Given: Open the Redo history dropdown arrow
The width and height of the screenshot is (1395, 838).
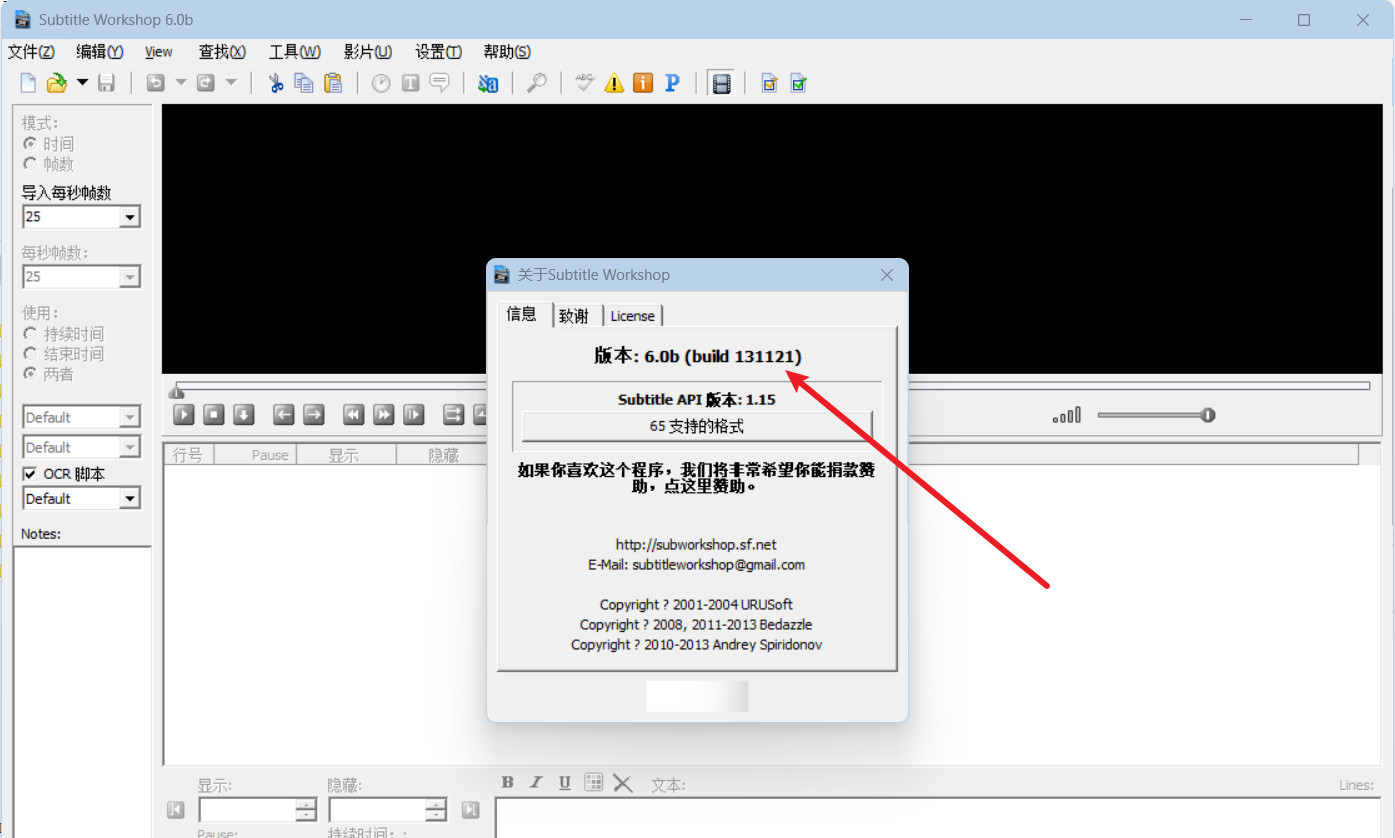Looking at the screenshot, I should click(x=231, y=83).
